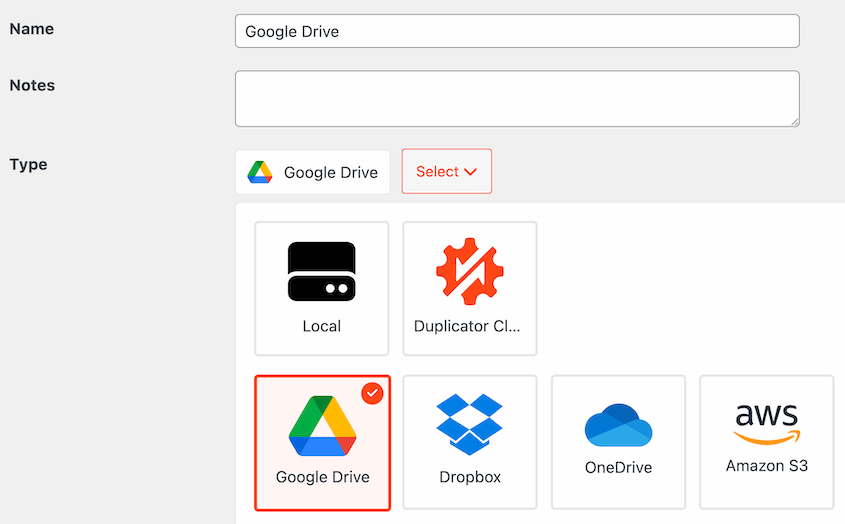Click the Name input field
The image size is (845, 524).
(517, 31)
